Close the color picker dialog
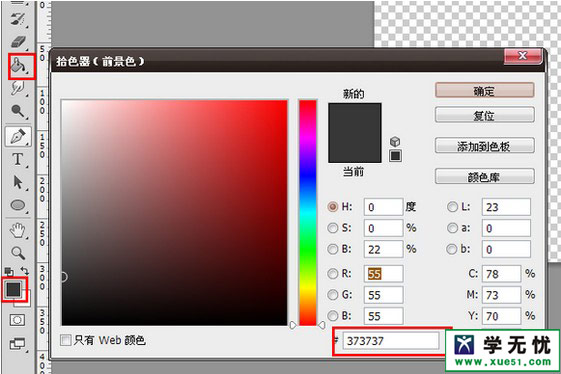The image size is (561, 374). [x=523, y=56]
